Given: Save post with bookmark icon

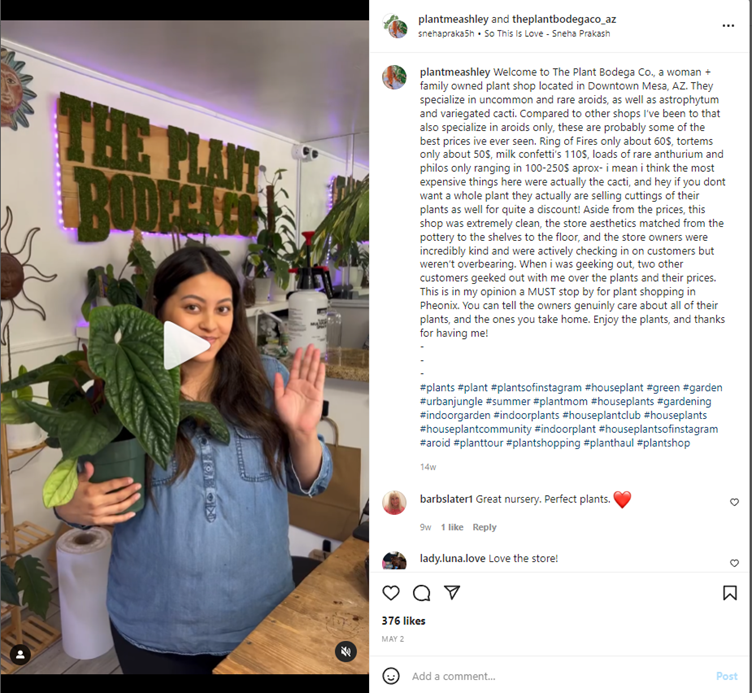Looking at the screenshot, I should (729, 593).
